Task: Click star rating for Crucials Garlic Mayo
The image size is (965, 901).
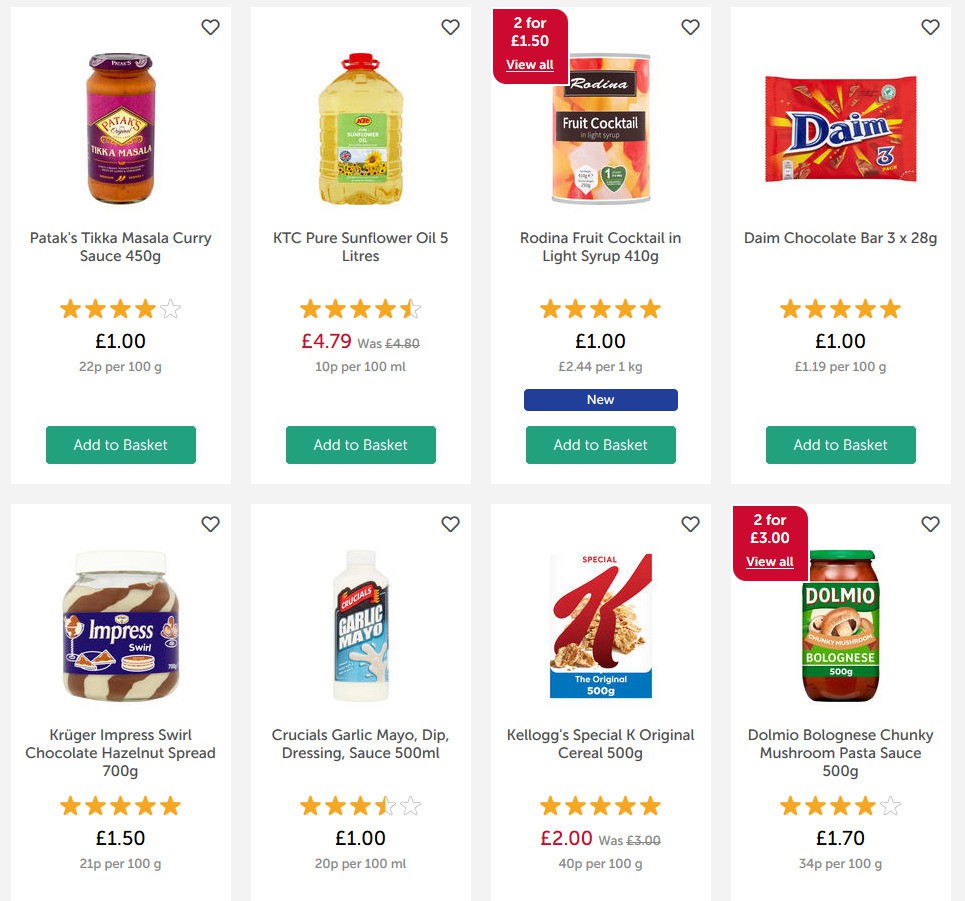Action: (361, 806)
